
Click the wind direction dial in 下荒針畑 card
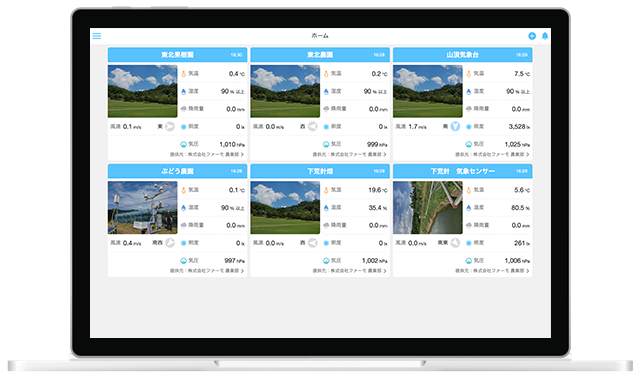click(x=312, y=243)
